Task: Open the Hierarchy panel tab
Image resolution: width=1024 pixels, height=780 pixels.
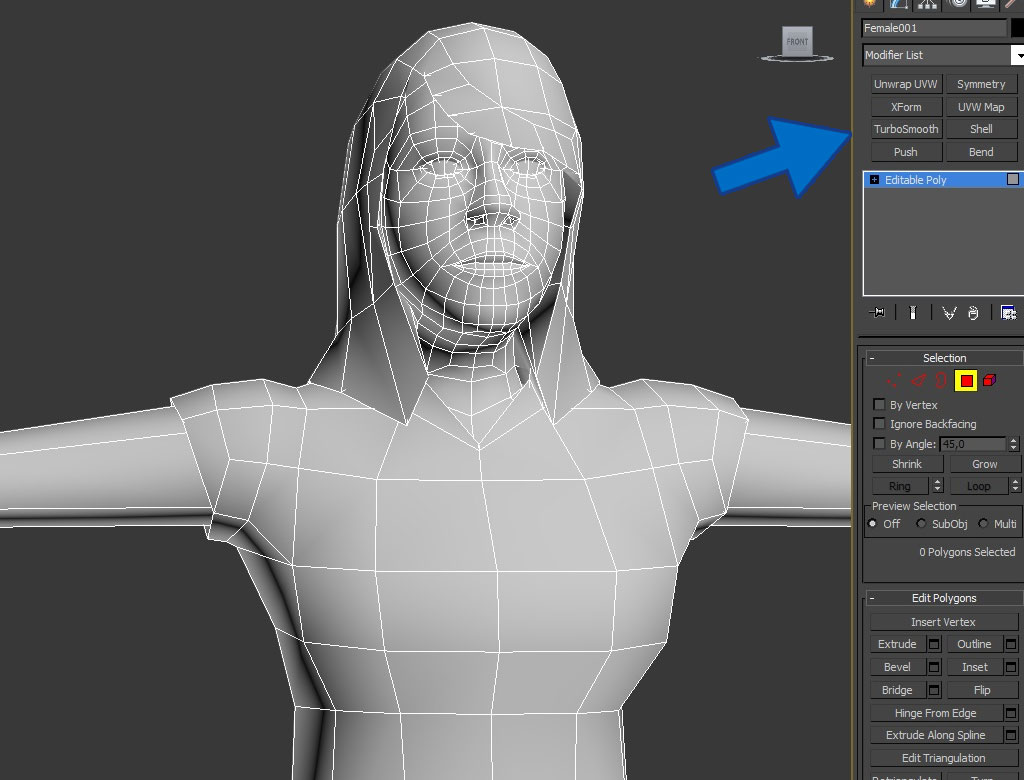Action: pos(927,4)
